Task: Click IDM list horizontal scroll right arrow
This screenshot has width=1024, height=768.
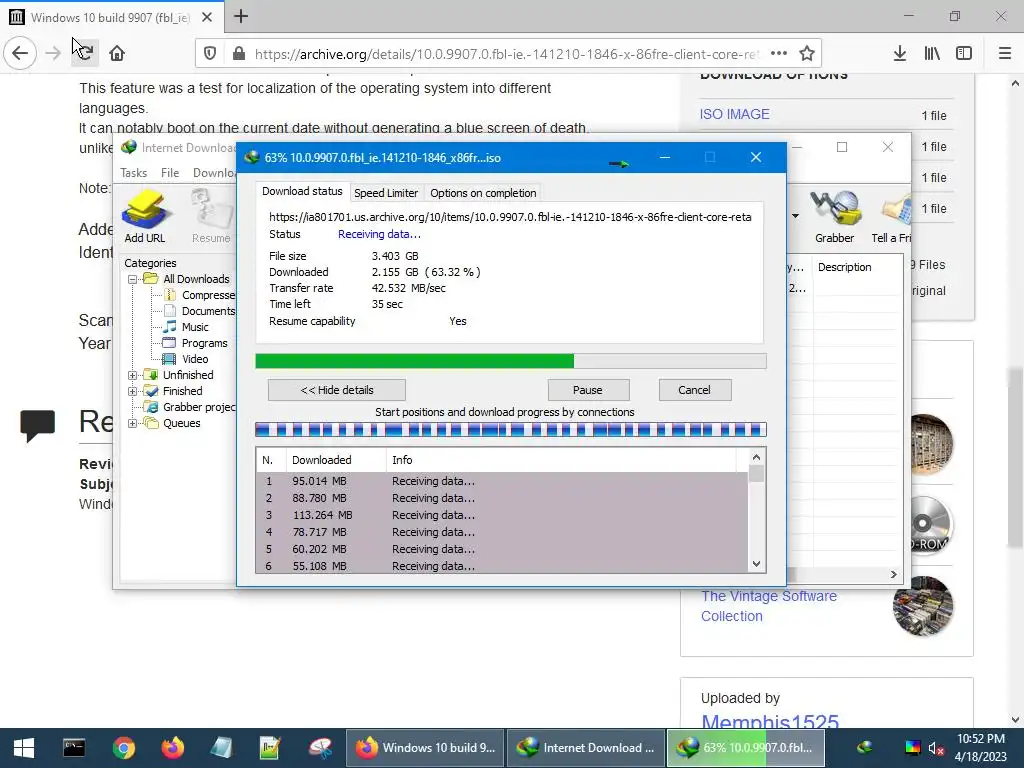Action: [893, 574]
